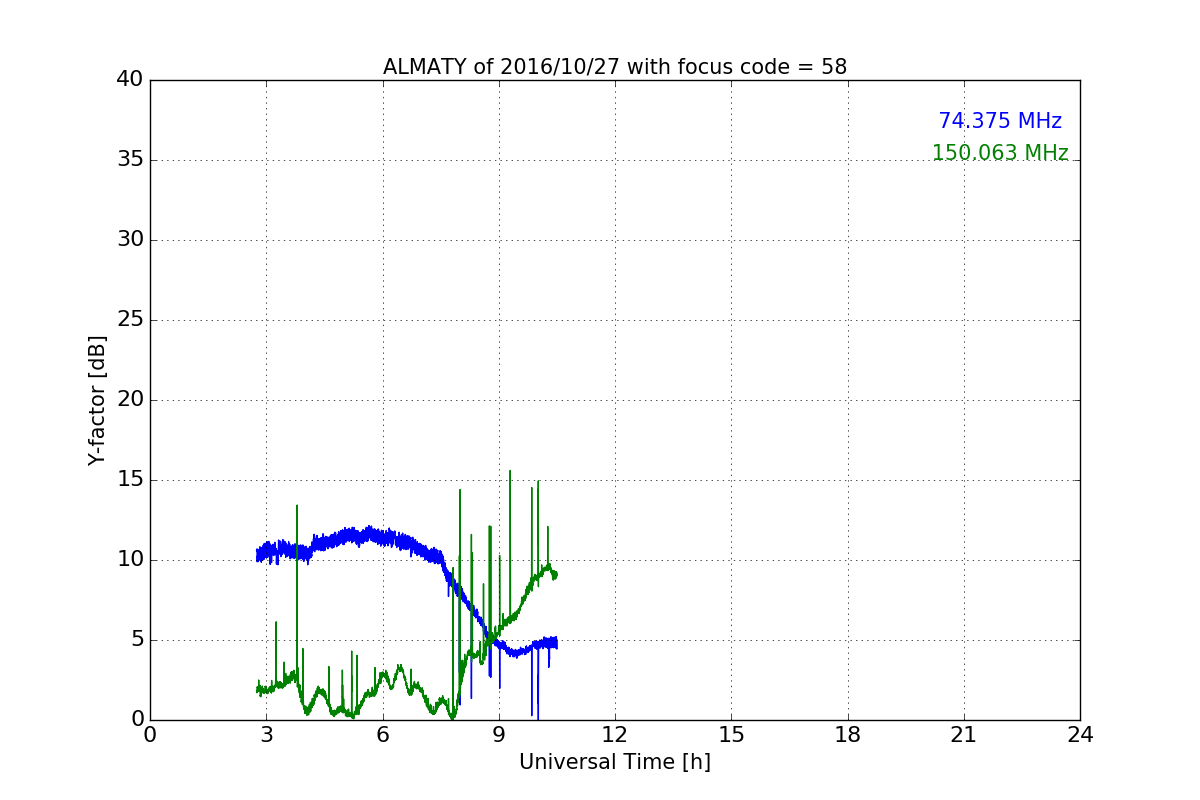The width and height of the screenshot is (1200, 800).
Task: Click x-axis tick label '3'
Action: [x=266, y=734]
